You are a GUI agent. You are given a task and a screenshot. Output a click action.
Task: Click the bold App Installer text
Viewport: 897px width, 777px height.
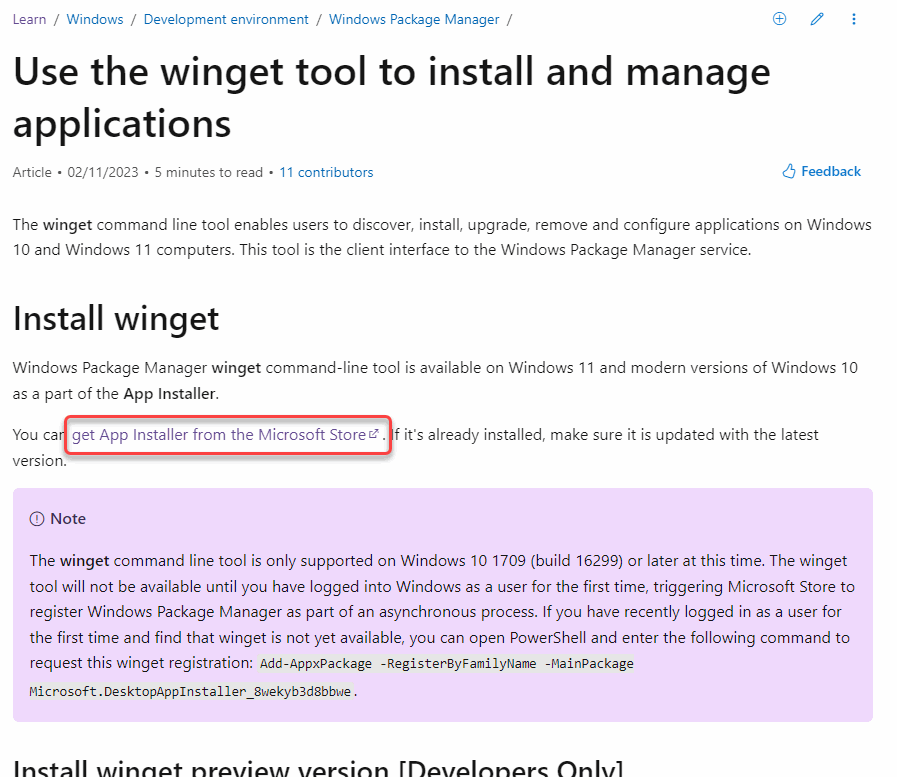tap(169, 394)
